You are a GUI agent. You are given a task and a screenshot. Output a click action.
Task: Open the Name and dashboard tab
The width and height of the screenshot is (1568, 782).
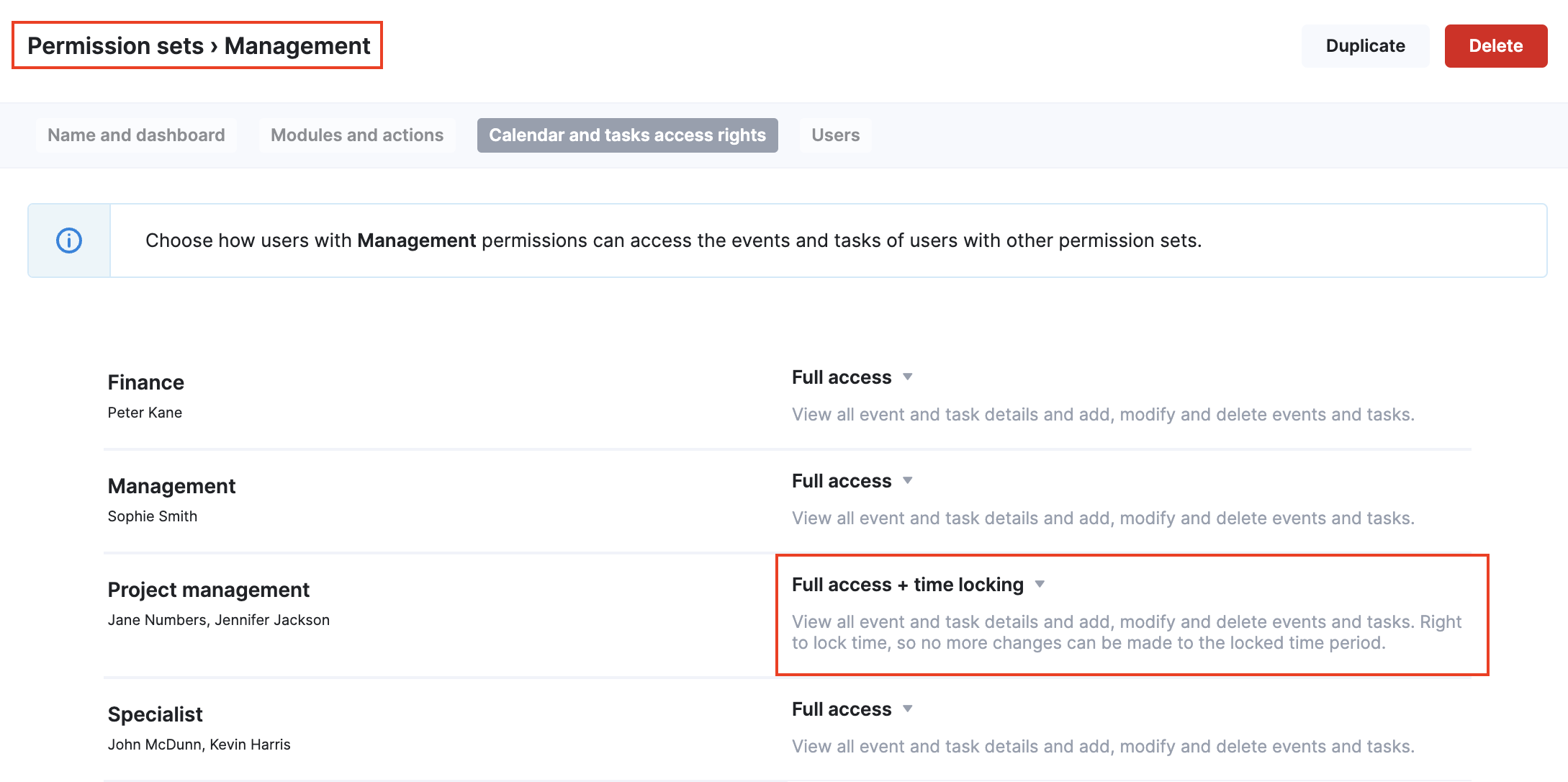coord(136,135)
